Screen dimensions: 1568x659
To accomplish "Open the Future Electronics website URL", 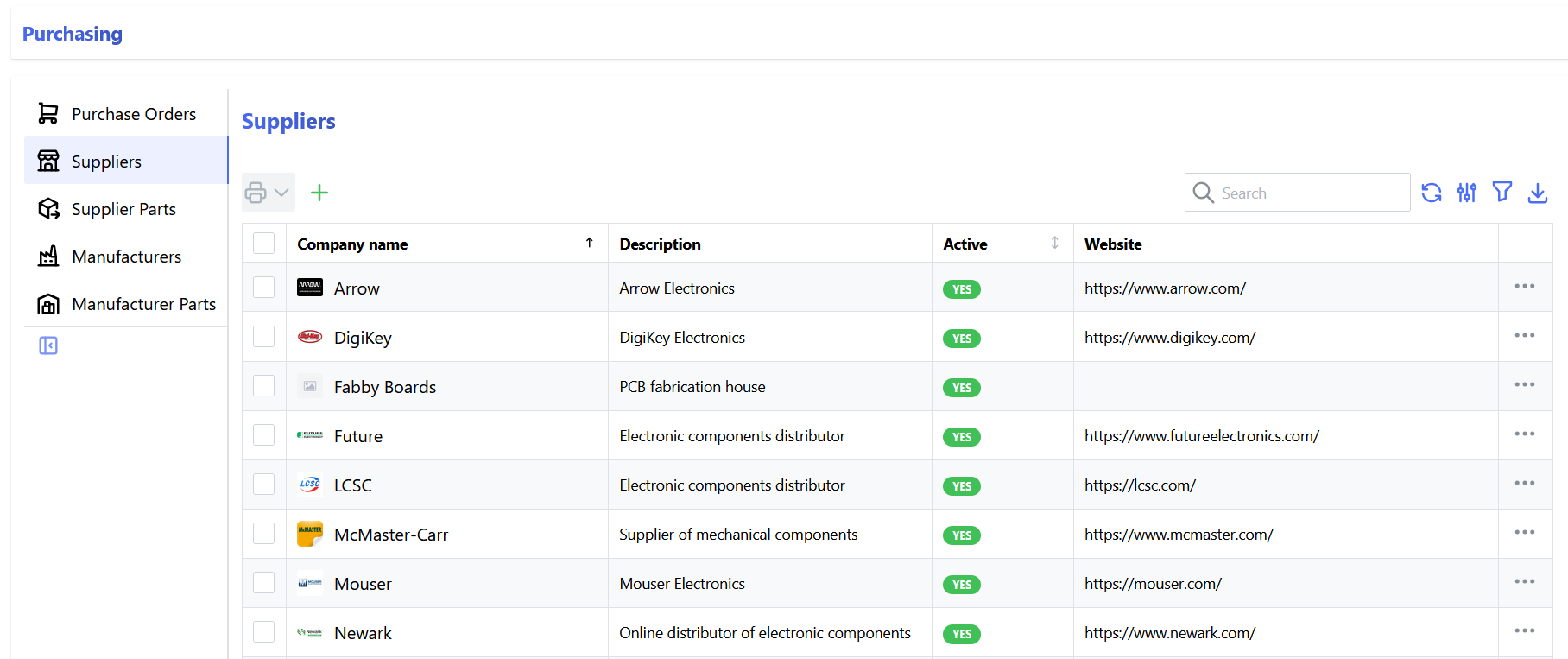I will click(1201, 436).
